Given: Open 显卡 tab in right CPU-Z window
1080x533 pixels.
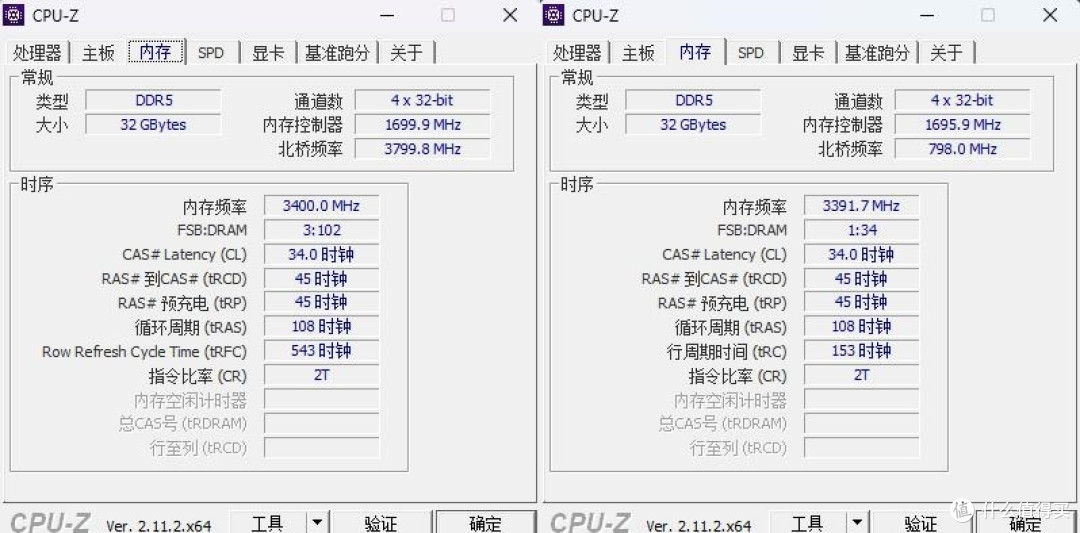Looking at the screenshot, I should click(x=809, y=53).
